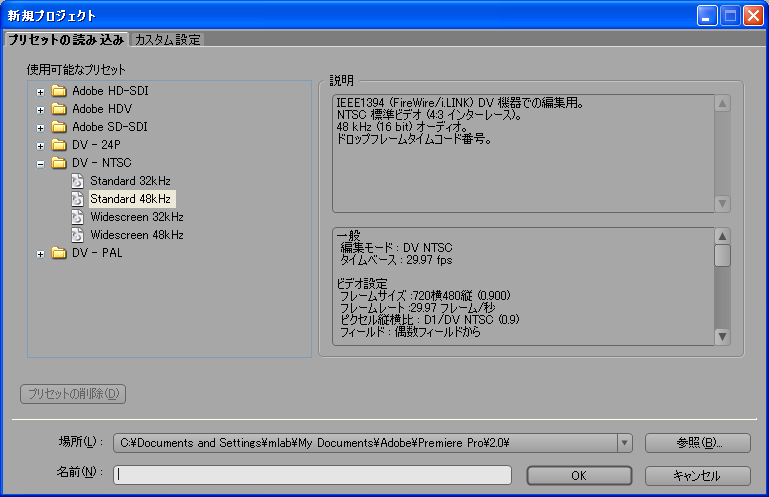This screenshot has height=497, width=769.
Task: Close the 新規プロジェクト dialog
Action: click(753, 16)
